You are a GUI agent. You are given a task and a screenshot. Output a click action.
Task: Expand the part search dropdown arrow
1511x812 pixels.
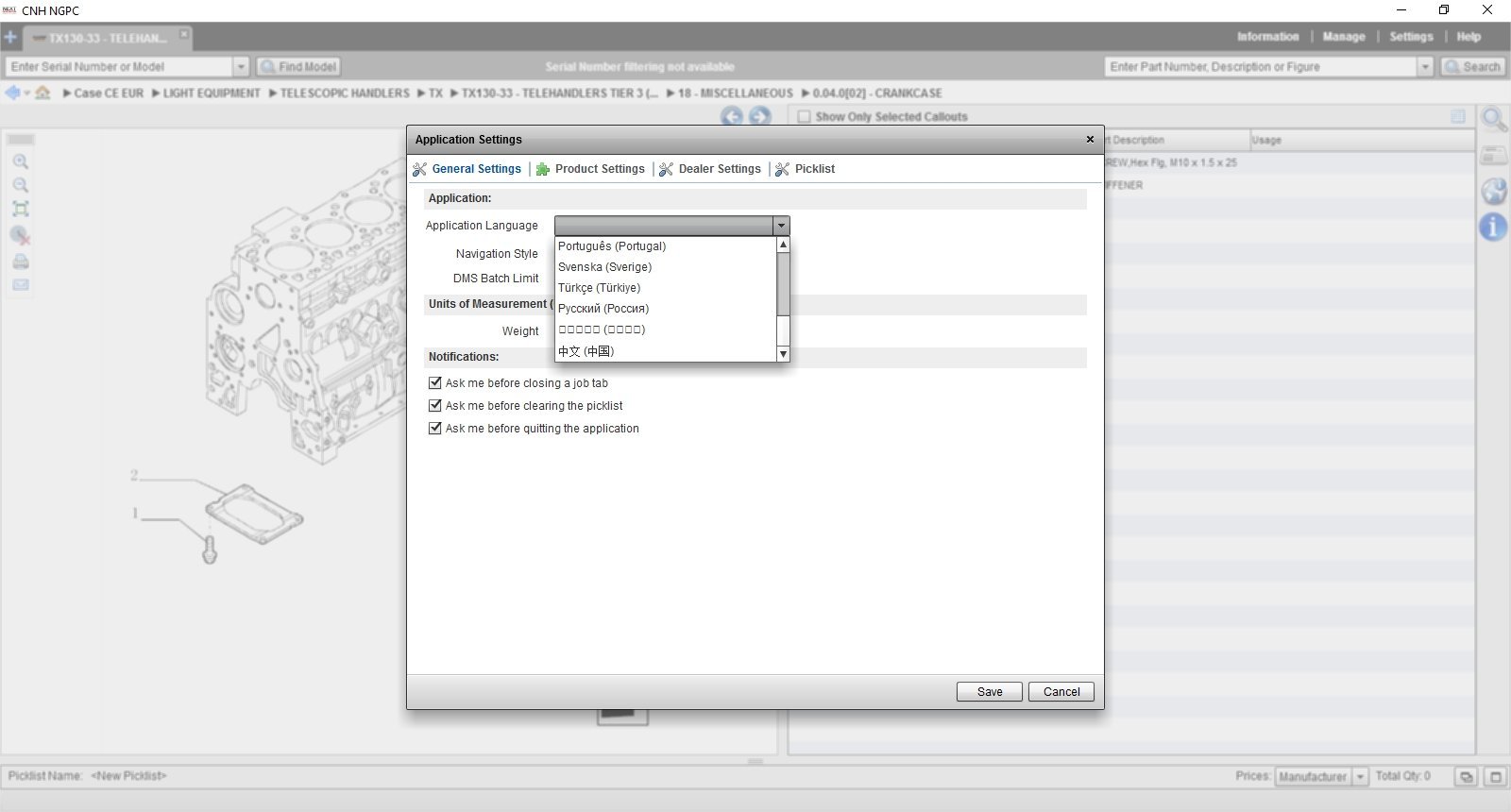coord(1425,67)
